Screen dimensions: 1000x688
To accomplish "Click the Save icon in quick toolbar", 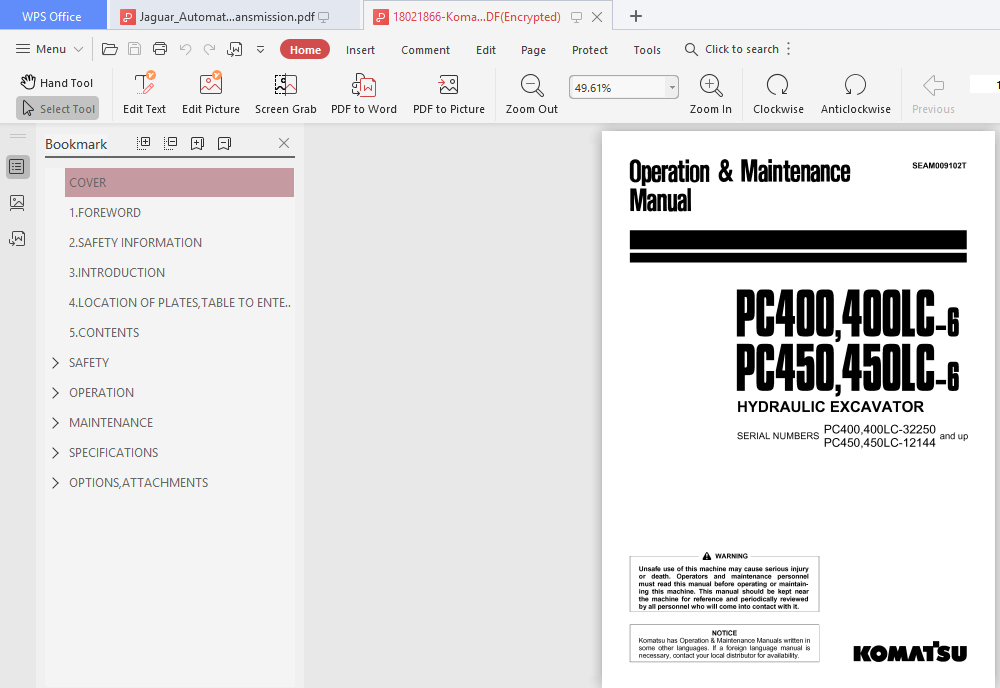I will point(135,49).
